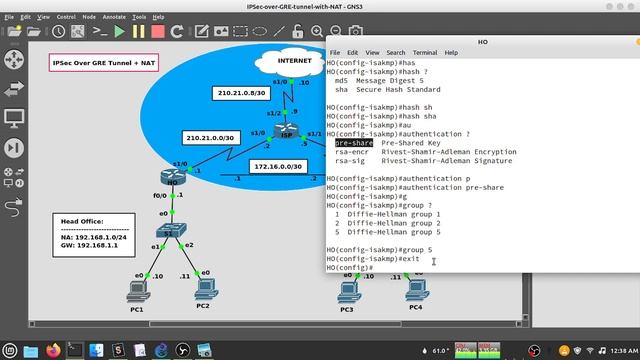Zoom out the topology canvas
This screenshot has width=640, height=360.
[x=336, y=31]
